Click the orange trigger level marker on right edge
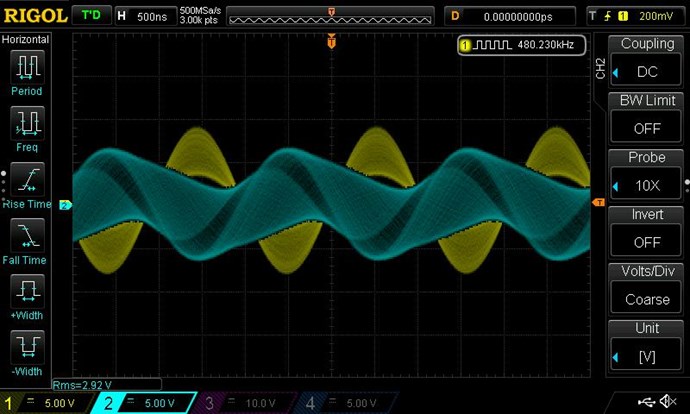This screenshot has width=690, height=414. click(598, 203)
